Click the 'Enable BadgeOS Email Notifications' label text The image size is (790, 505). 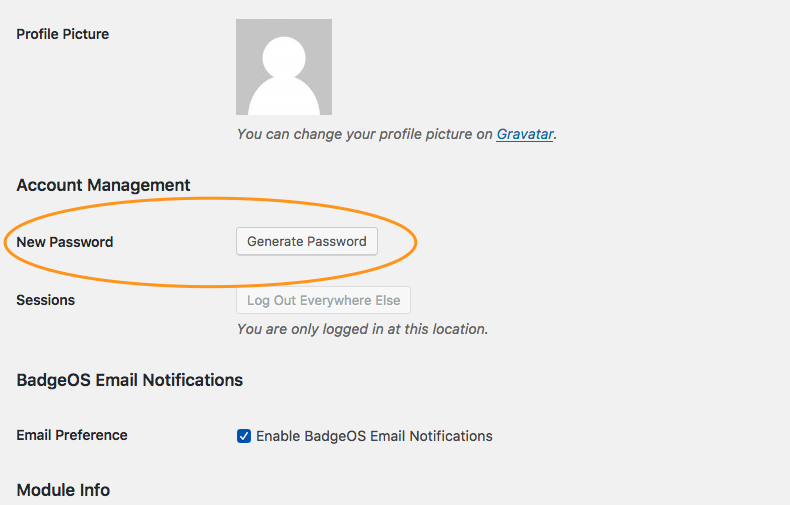pyautogui.click(x=374, y=436)
